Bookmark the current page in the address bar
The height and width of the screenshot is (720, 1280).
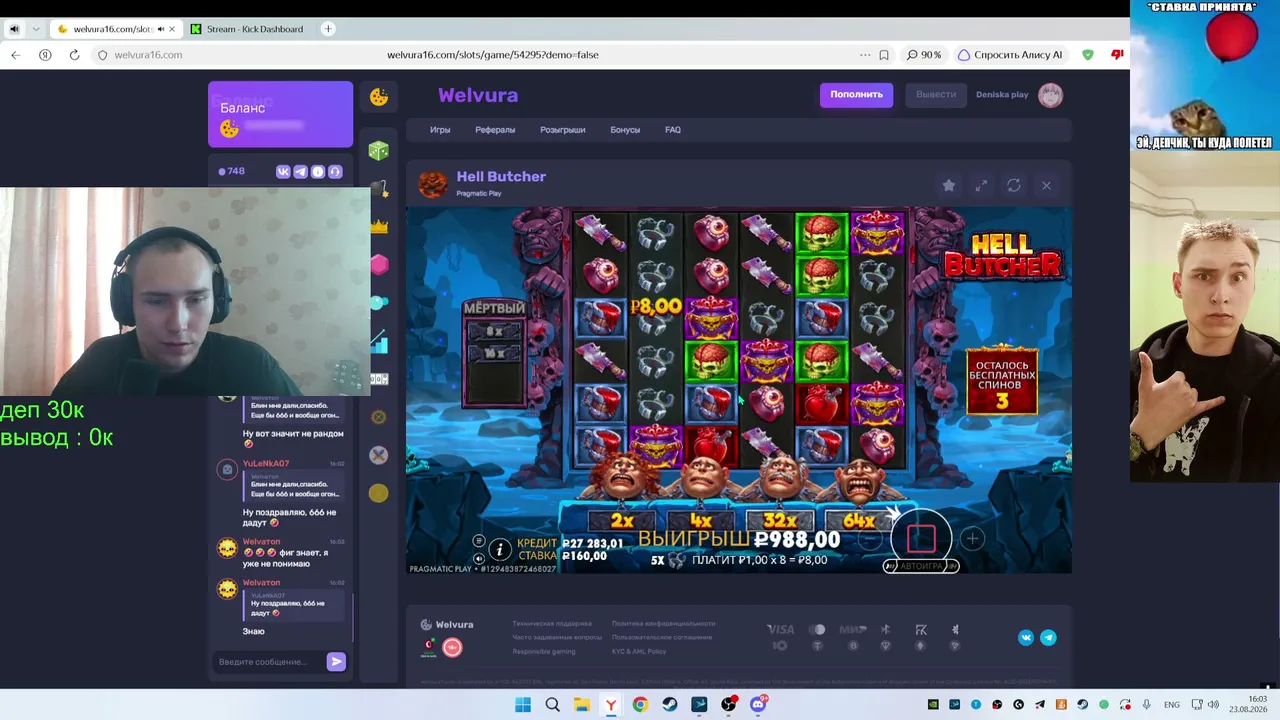[884, 55]
